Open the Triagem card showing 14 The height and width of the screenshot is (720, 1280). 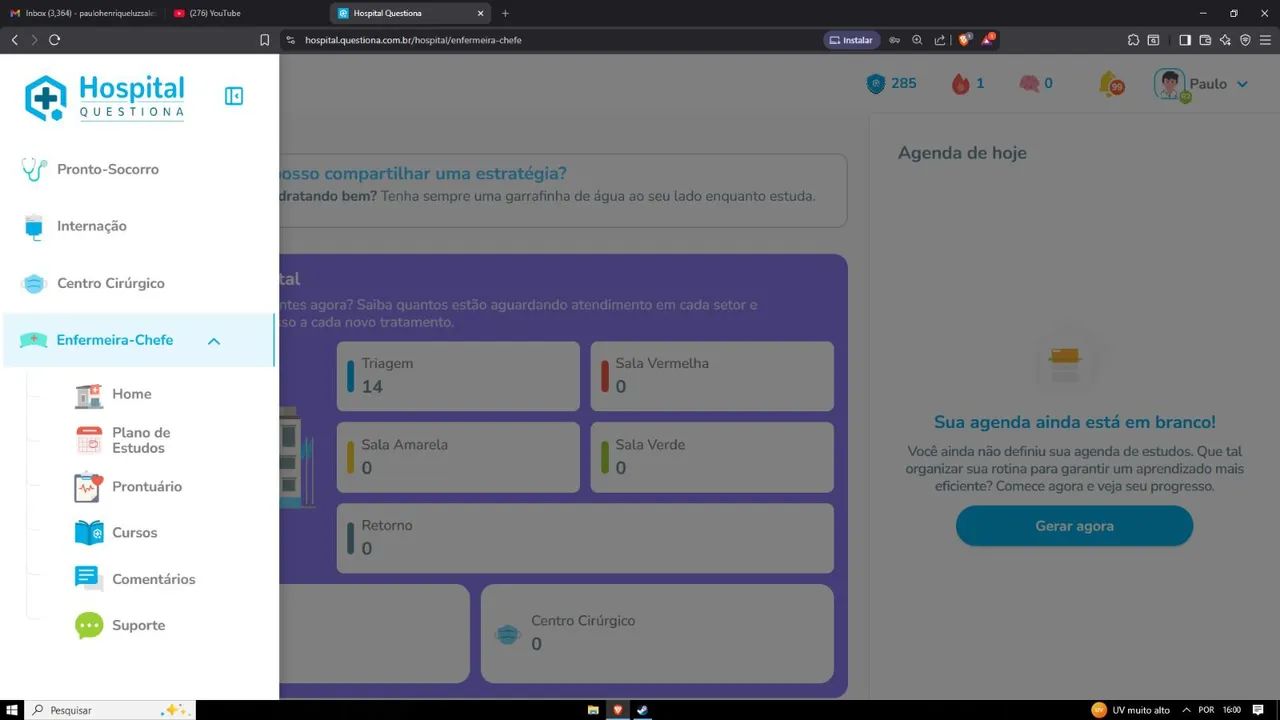click(458, 376)
